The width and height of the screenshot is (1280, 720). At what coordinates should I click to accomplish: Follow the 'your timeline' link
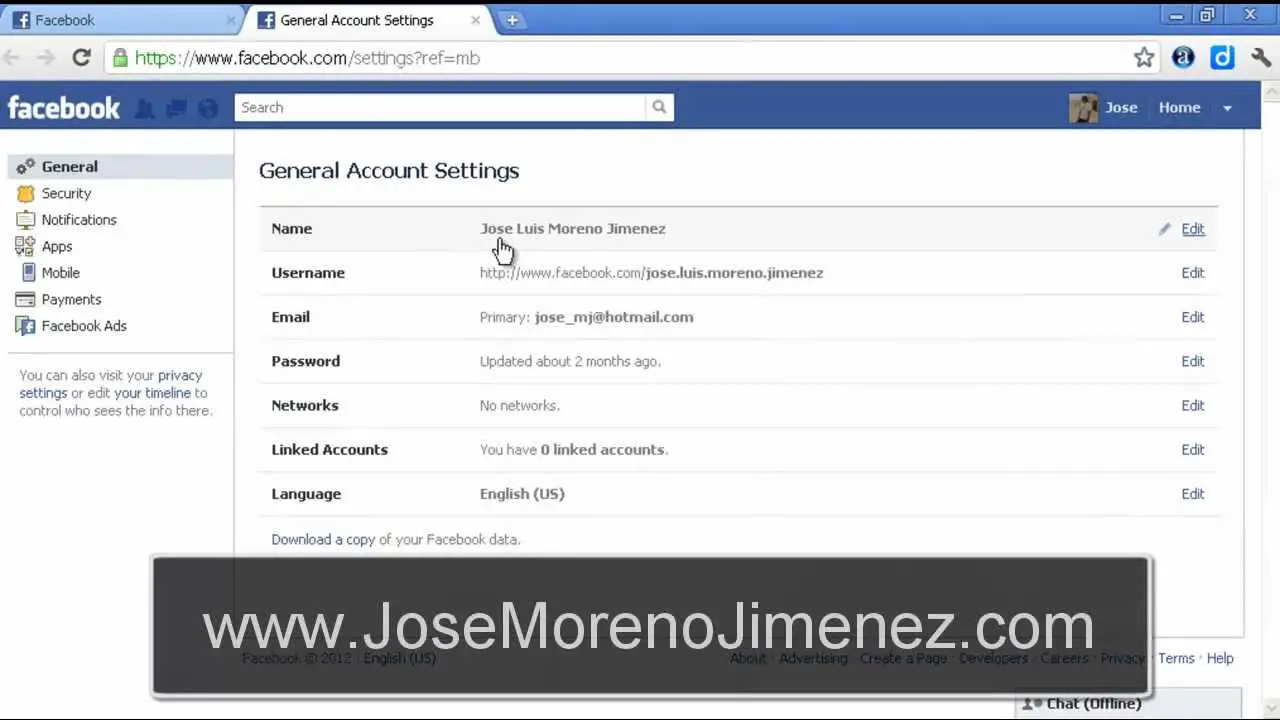point(152,393)
